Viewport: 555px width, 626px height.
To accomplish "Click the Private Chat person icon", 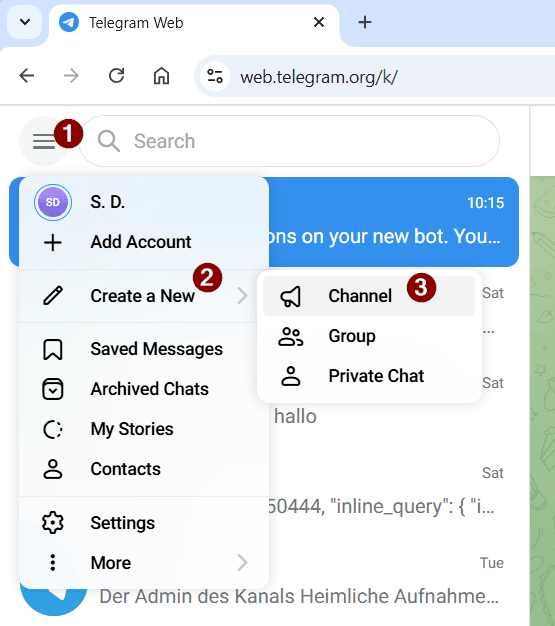I will point(291,376).
